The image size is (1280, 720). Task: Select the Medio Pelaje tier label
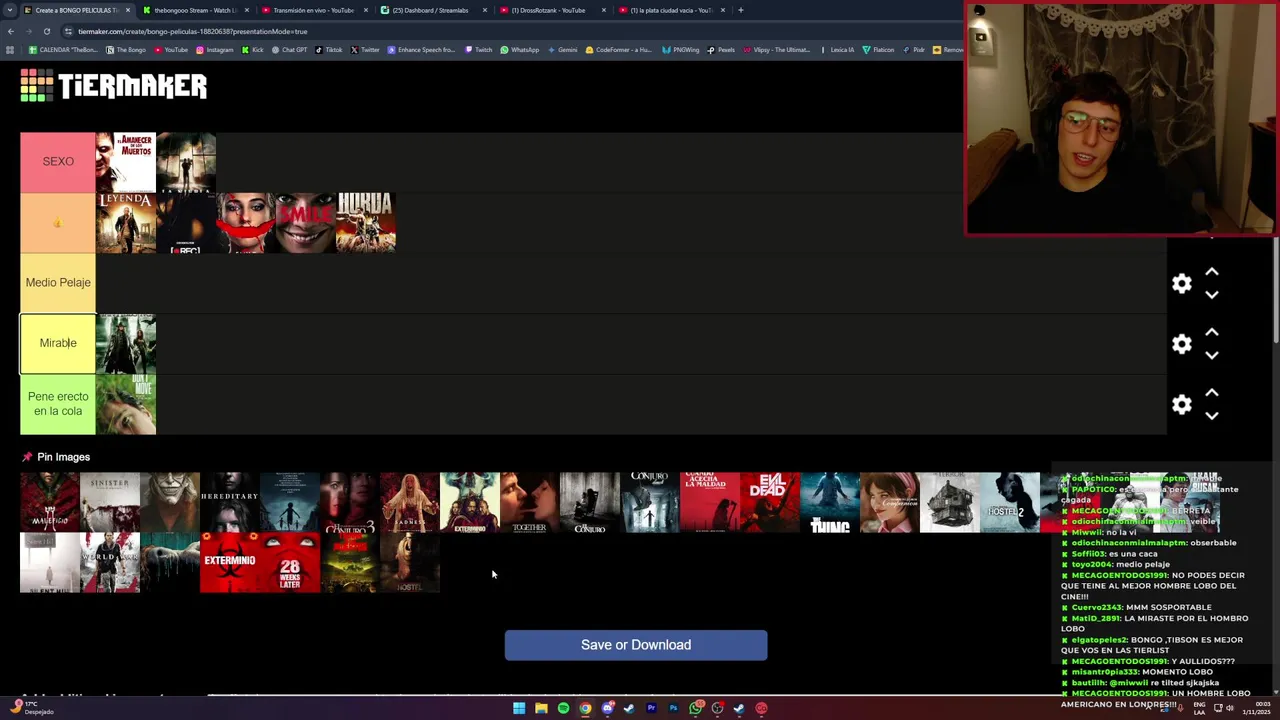(58, 283)
